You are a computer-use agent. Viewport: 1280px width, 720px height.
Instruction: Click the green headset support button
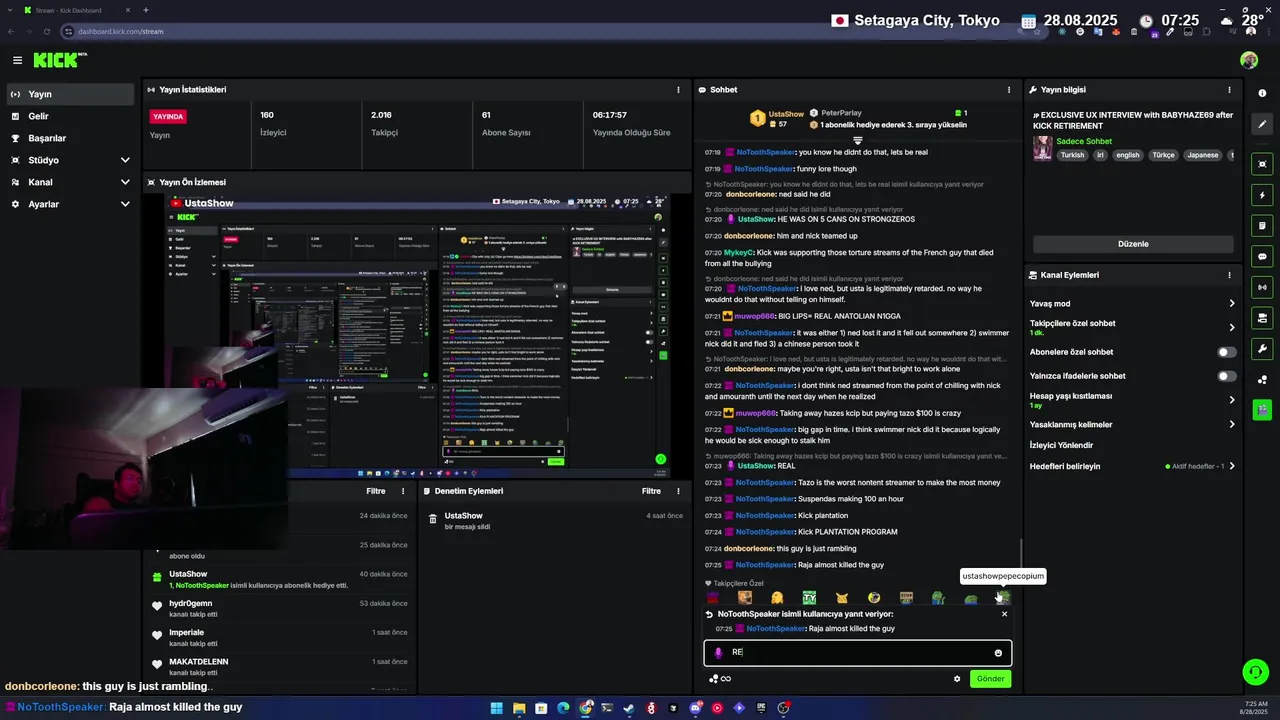(x=1254, y=672)
